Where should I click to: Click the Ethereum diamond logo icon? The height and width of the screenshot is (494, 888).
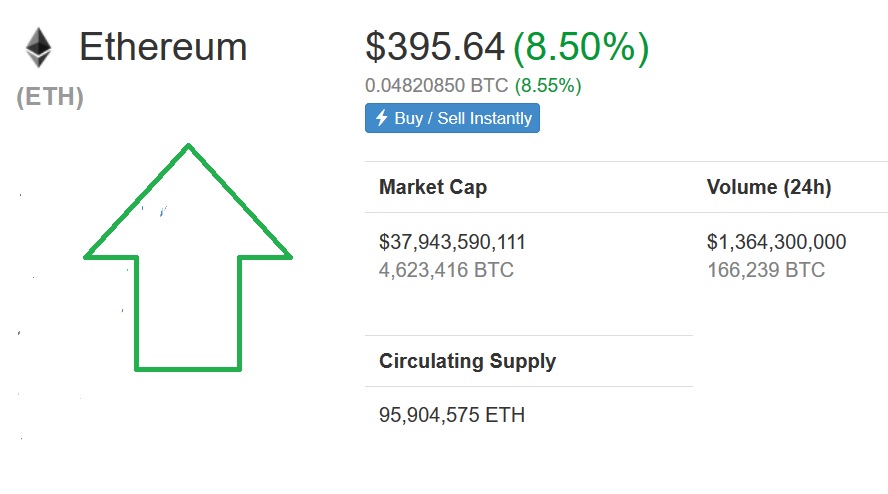pyautogui.click(x=39, y=47)
